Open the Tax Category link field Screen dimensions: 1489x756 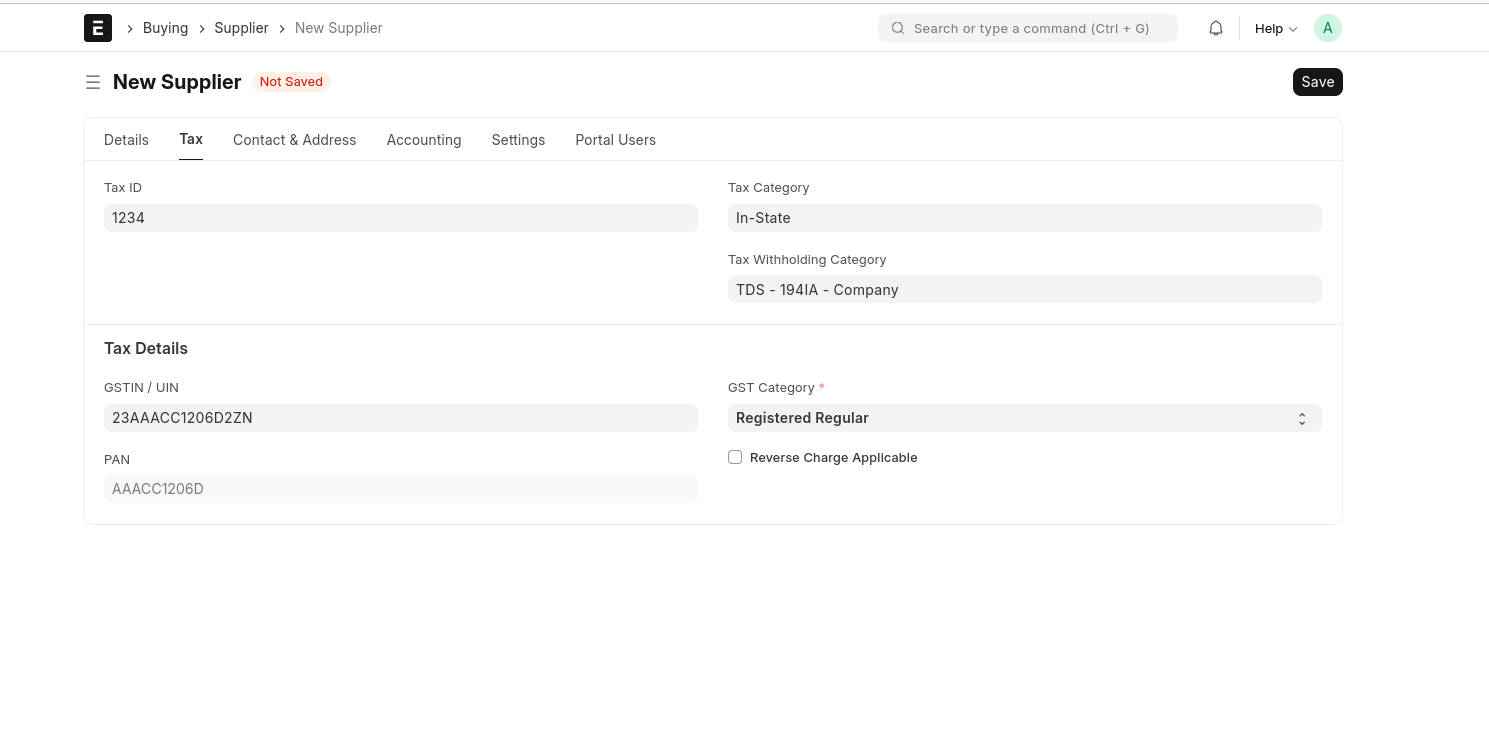tap(1024, 218)
